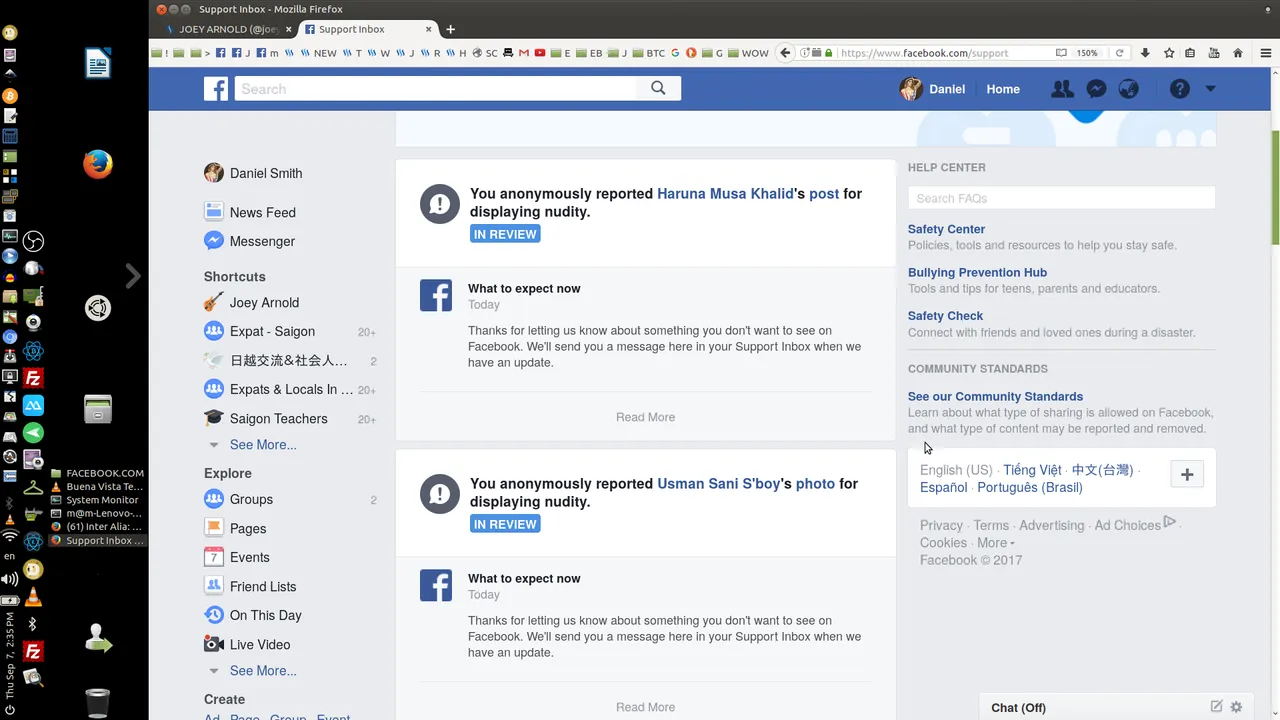The image size is (1280, 720).
Task: Open the Privacy footer link
Action: [x=941, y=526]
